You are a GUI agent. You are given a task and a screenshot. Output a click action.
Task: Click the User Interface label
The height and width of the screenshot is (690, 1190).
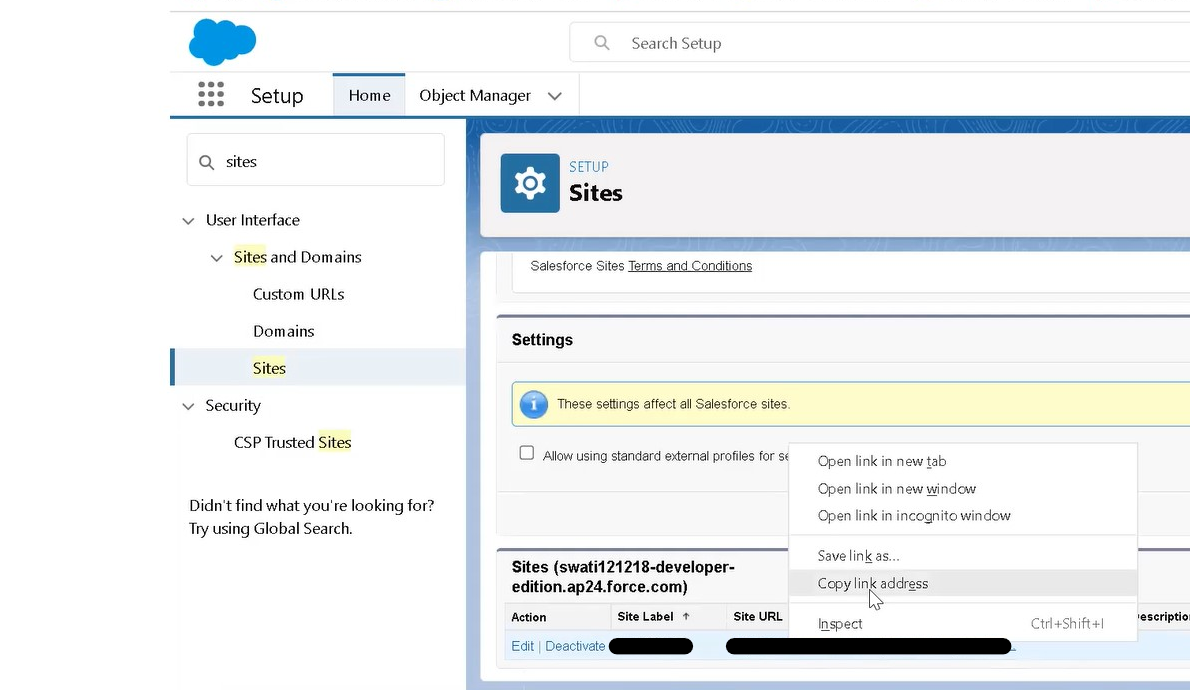click(x=253, y=220)
